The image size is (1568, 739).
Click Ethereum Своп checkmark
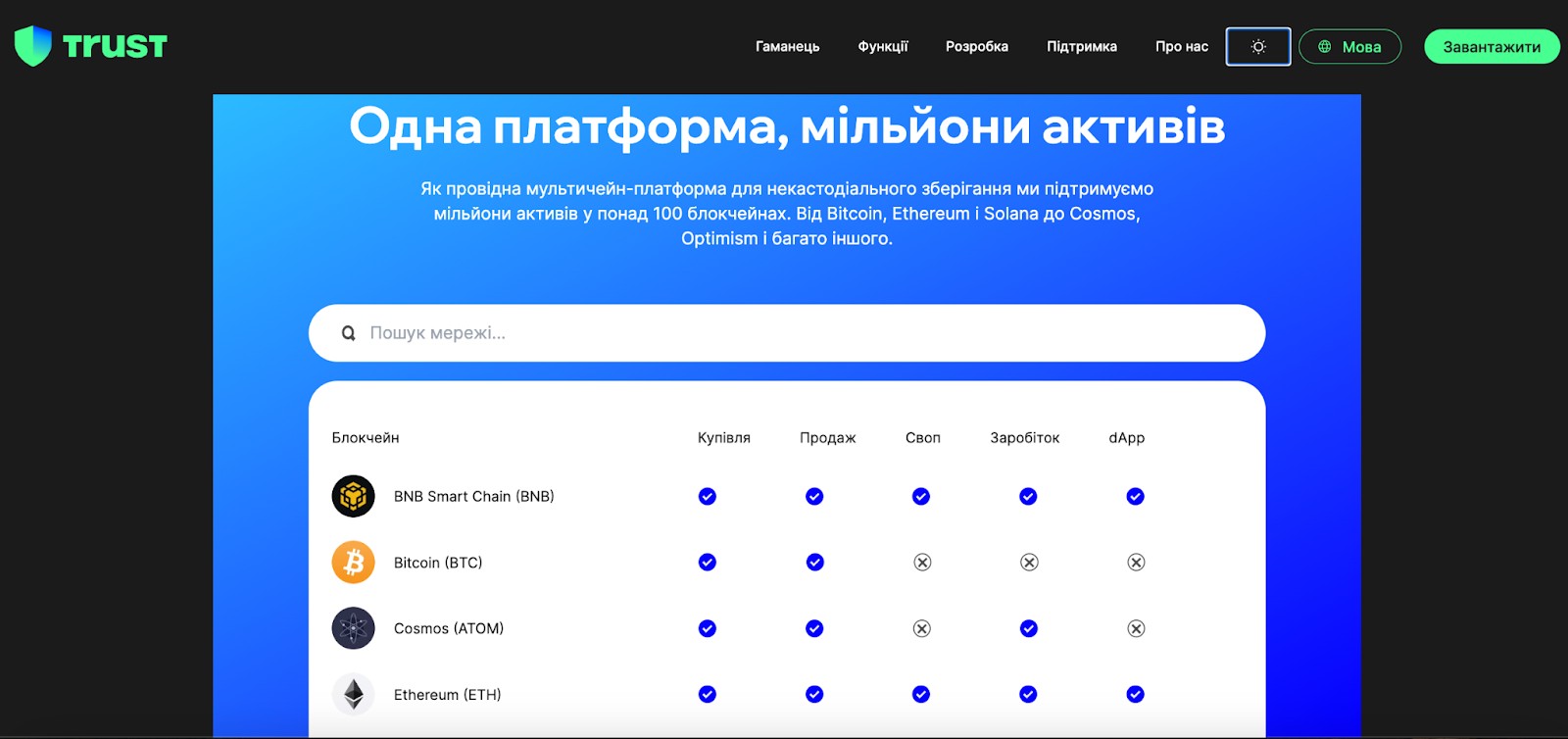click(x=921, y=695)
